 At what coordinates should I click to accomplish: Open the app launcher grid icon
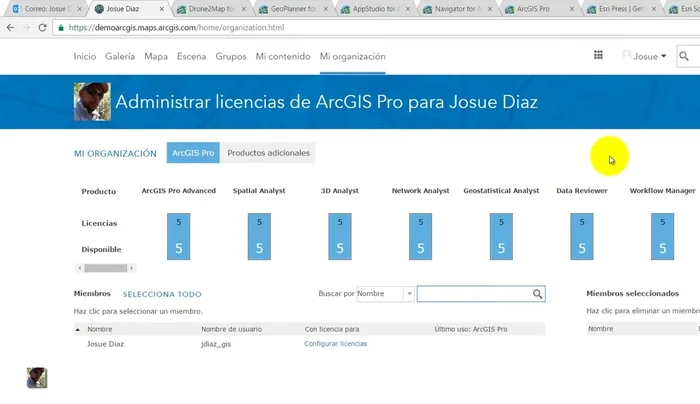598,55
